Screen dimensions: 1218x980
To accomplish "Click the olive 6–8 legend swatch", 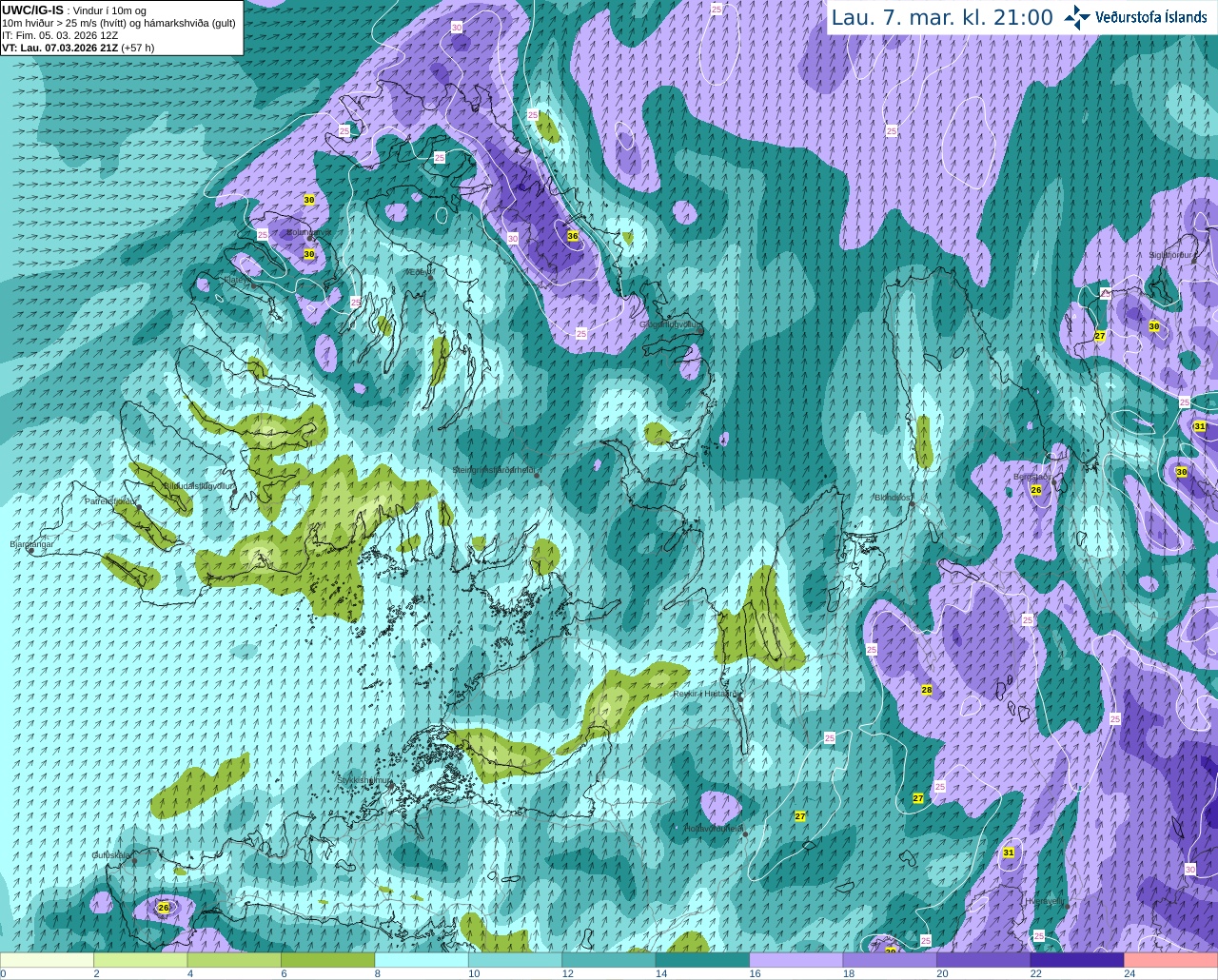I will click(328, 959).
